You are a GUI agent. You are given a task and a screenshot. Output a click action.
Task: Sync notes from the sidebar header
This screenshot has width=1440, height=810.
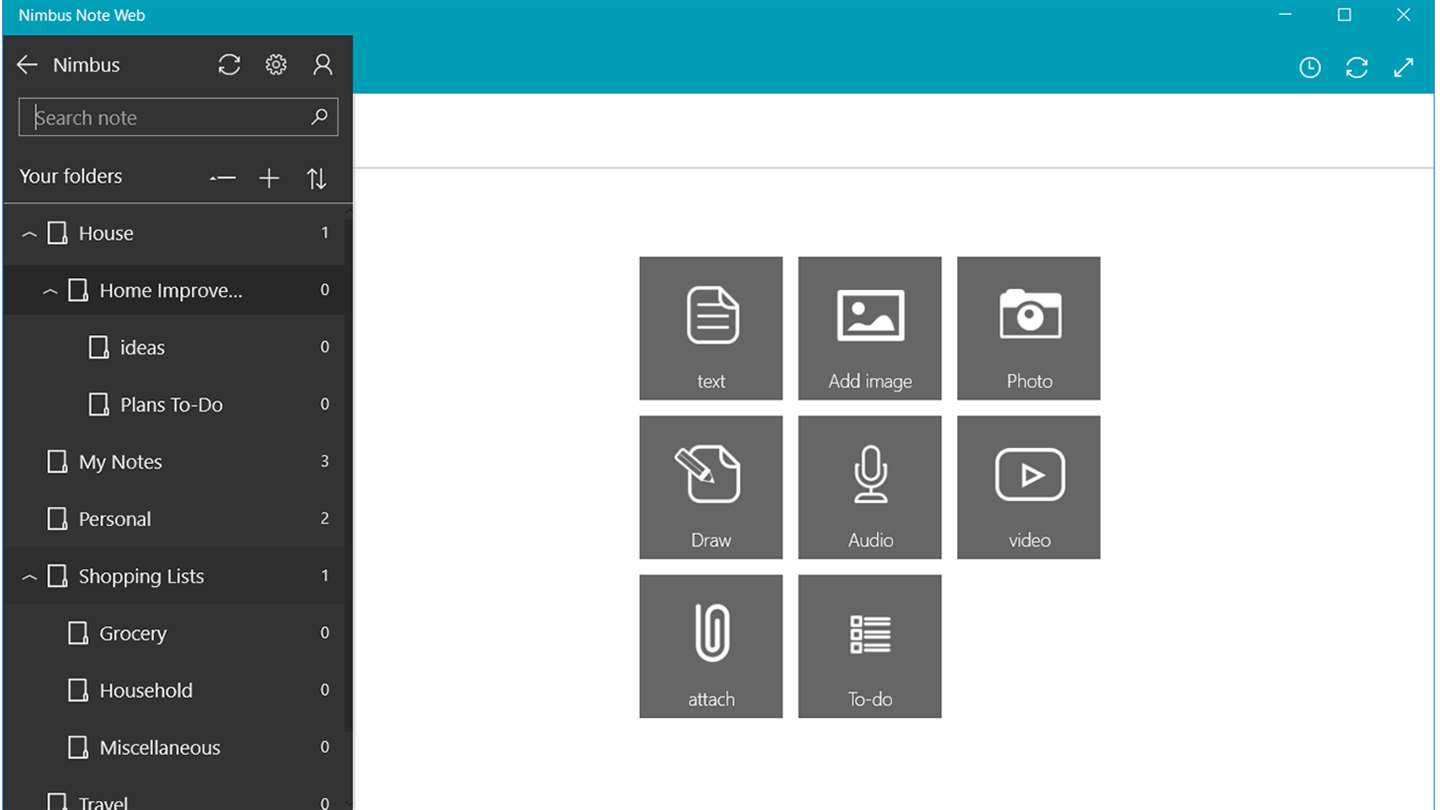click(x=229, y=65)
